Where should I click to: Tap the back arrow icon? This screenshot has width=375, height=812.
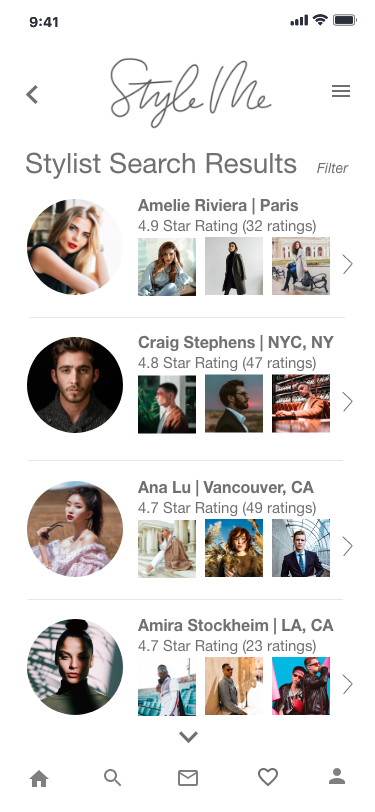pyautogui.click(x=32, y=94)
